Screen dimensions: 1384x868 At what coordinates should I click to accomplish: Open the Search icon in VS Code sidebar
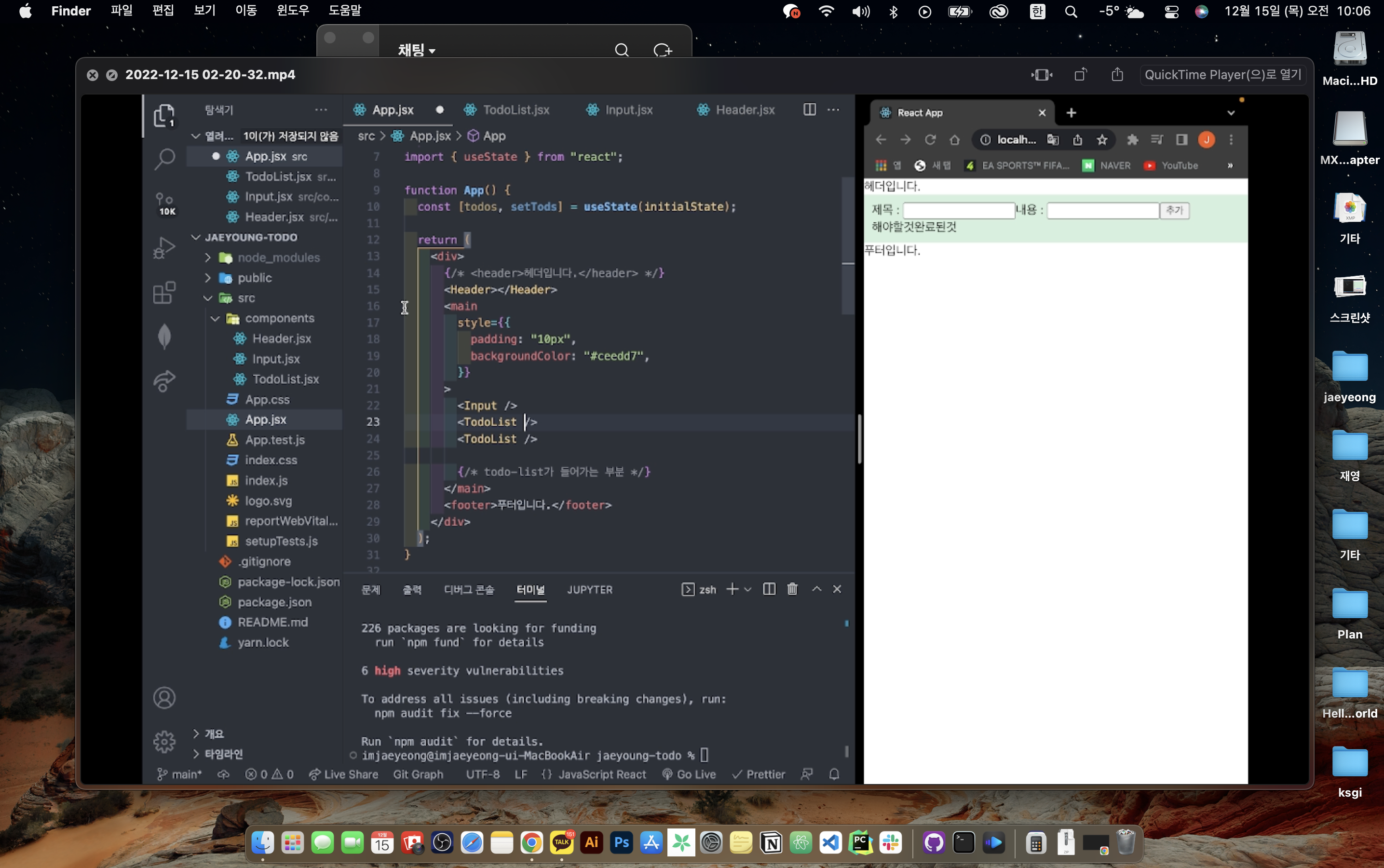[164, 159]
